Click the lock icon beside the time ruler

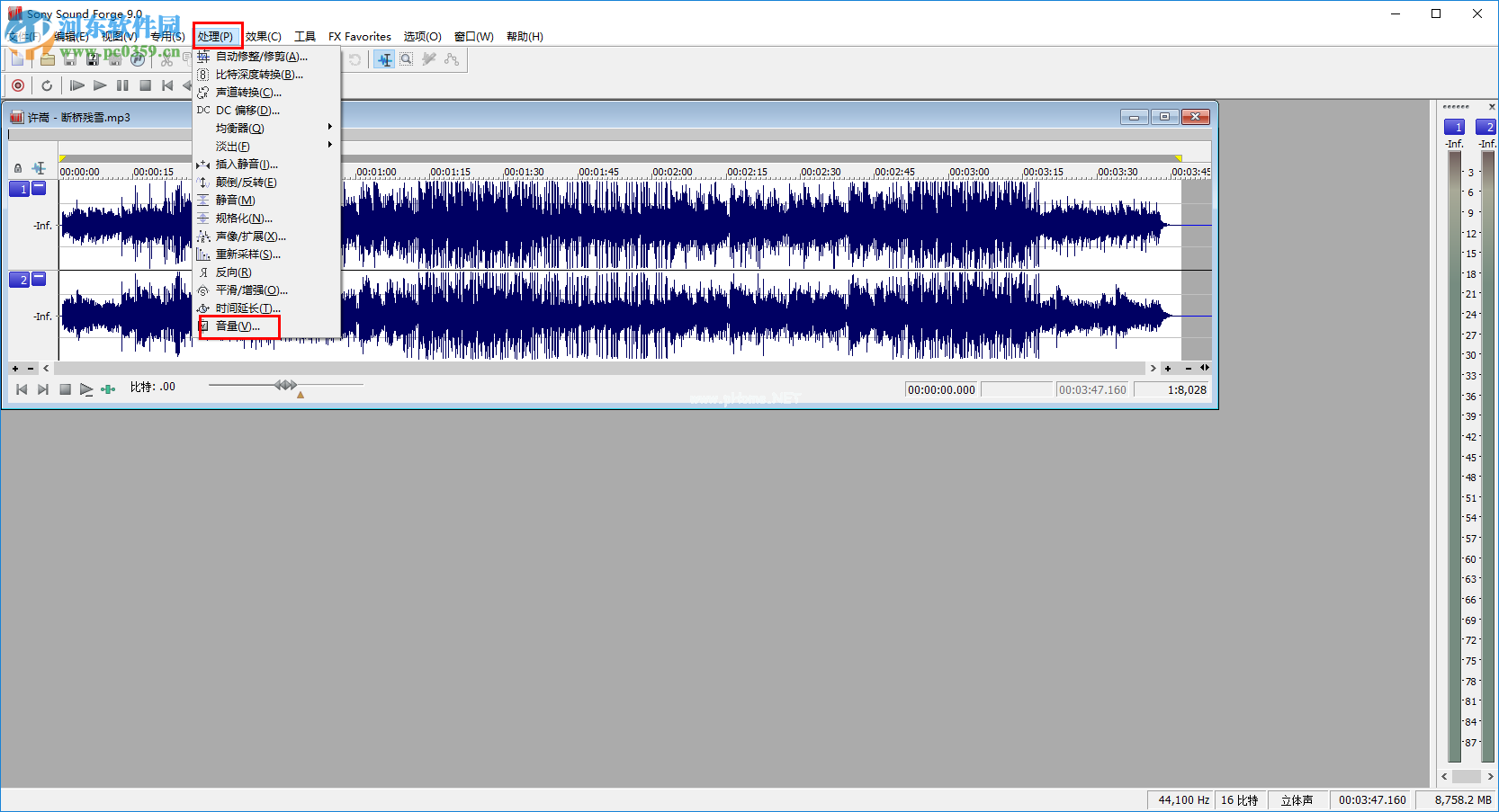[x=18, y=168]
